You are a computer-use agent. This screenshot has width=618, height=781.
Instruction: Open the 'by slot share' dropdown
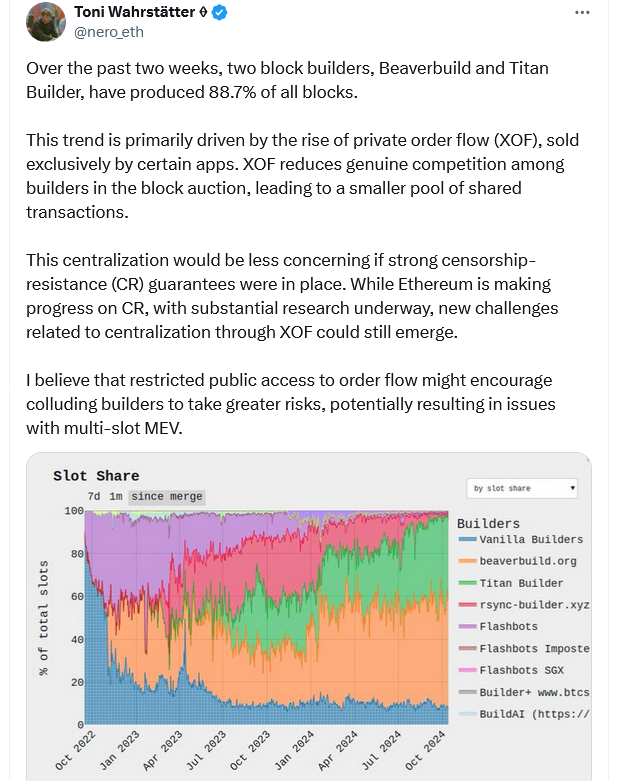pos(522,488)
